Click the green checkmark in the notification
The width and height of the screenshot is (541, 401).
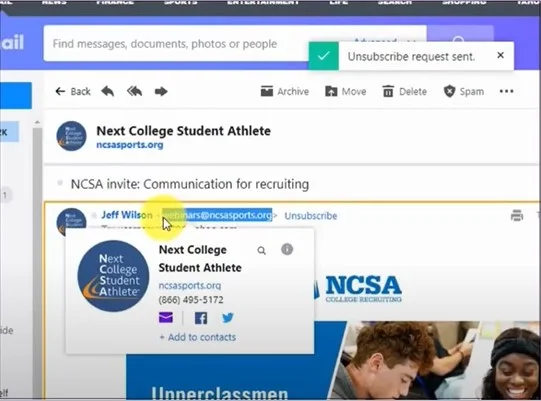pyautogui.click(x=324, y=56)
